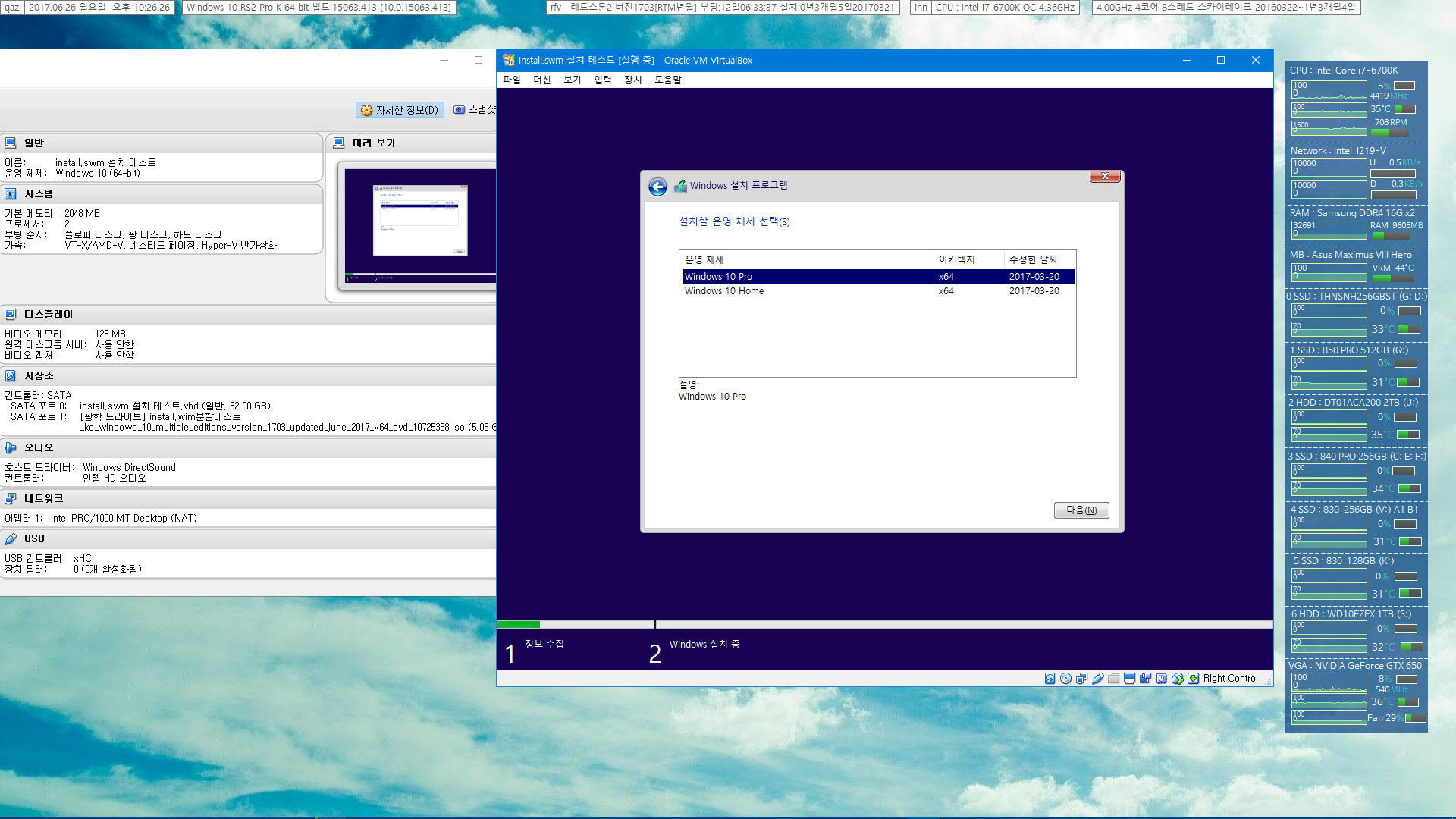Click the 네트워크 section icon
Image resolution: width=1456 pixels, height=819 pixels.
coord(11,498)
